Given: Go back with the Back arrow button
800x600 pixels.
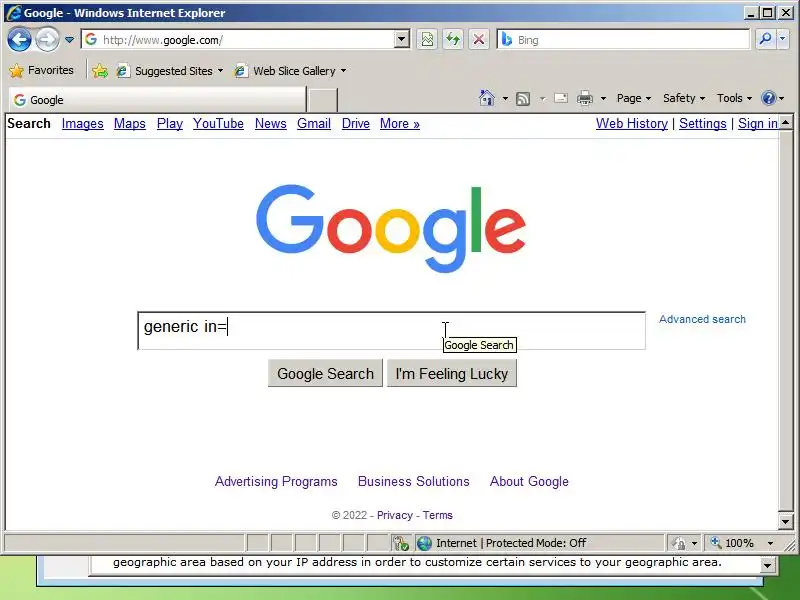Looking at the screenshot, I should click(19, 39).
